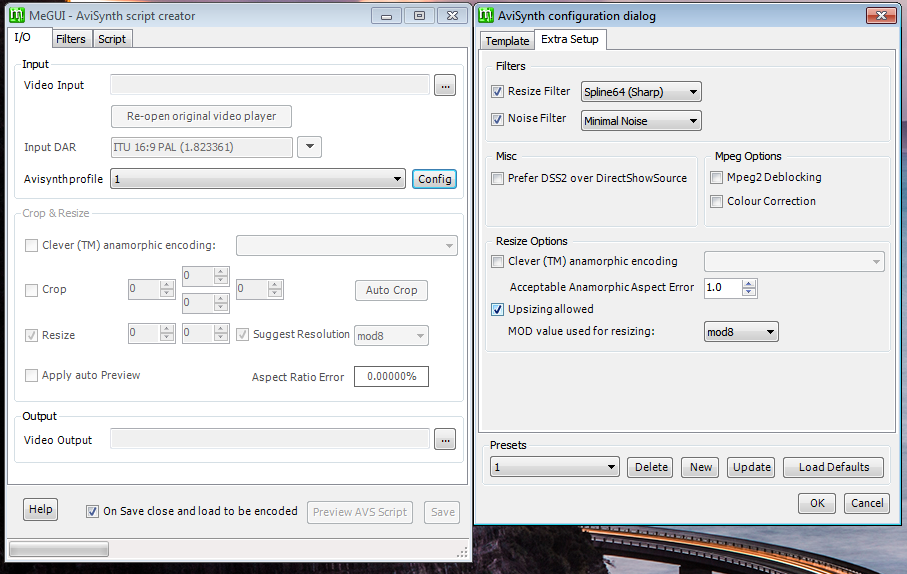The image size is (907, 574).
Task: Open the Minimal Noise filter dropdown
Action: (x=641, y=121)
